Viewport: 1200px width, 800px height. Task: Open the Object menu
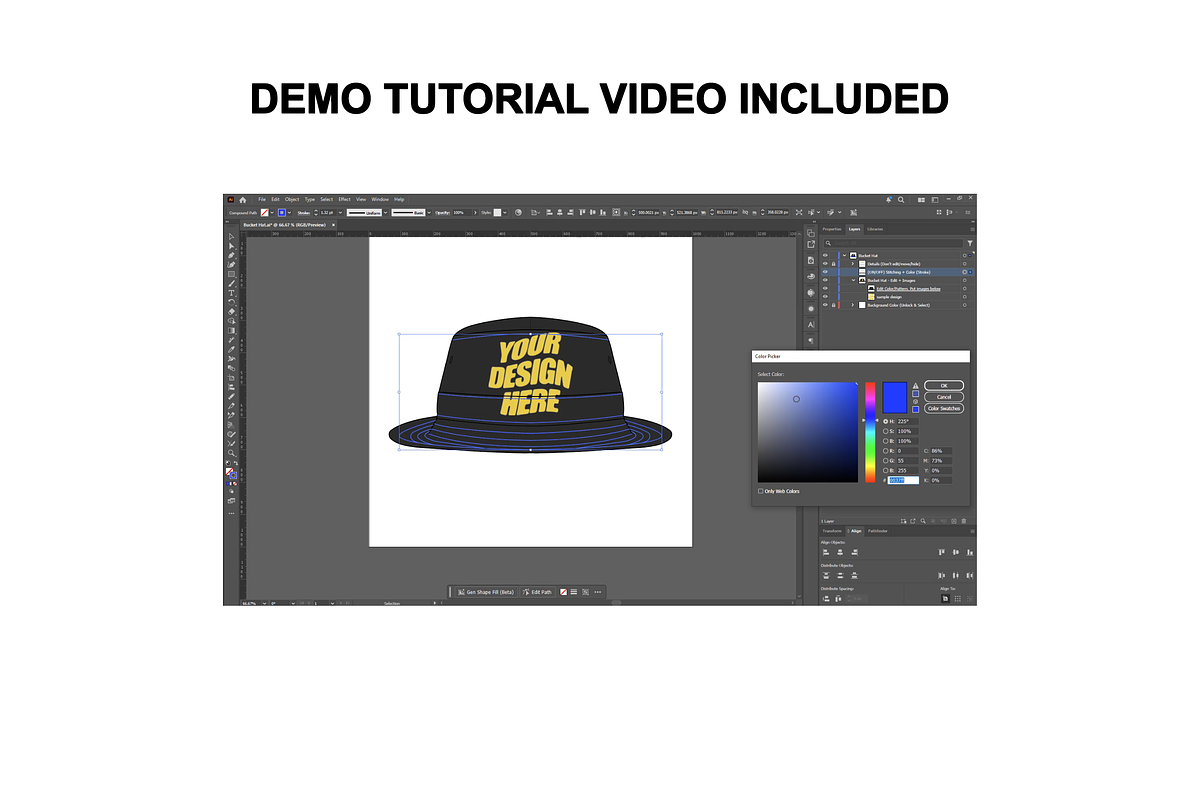(x=292, y=199)
